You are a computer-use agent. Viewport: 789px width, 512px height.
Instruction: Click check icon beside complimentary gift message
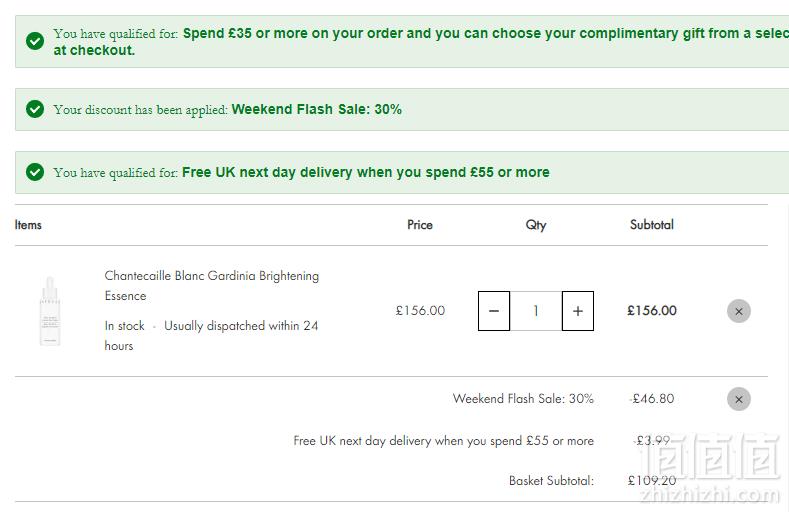(35, 41)
